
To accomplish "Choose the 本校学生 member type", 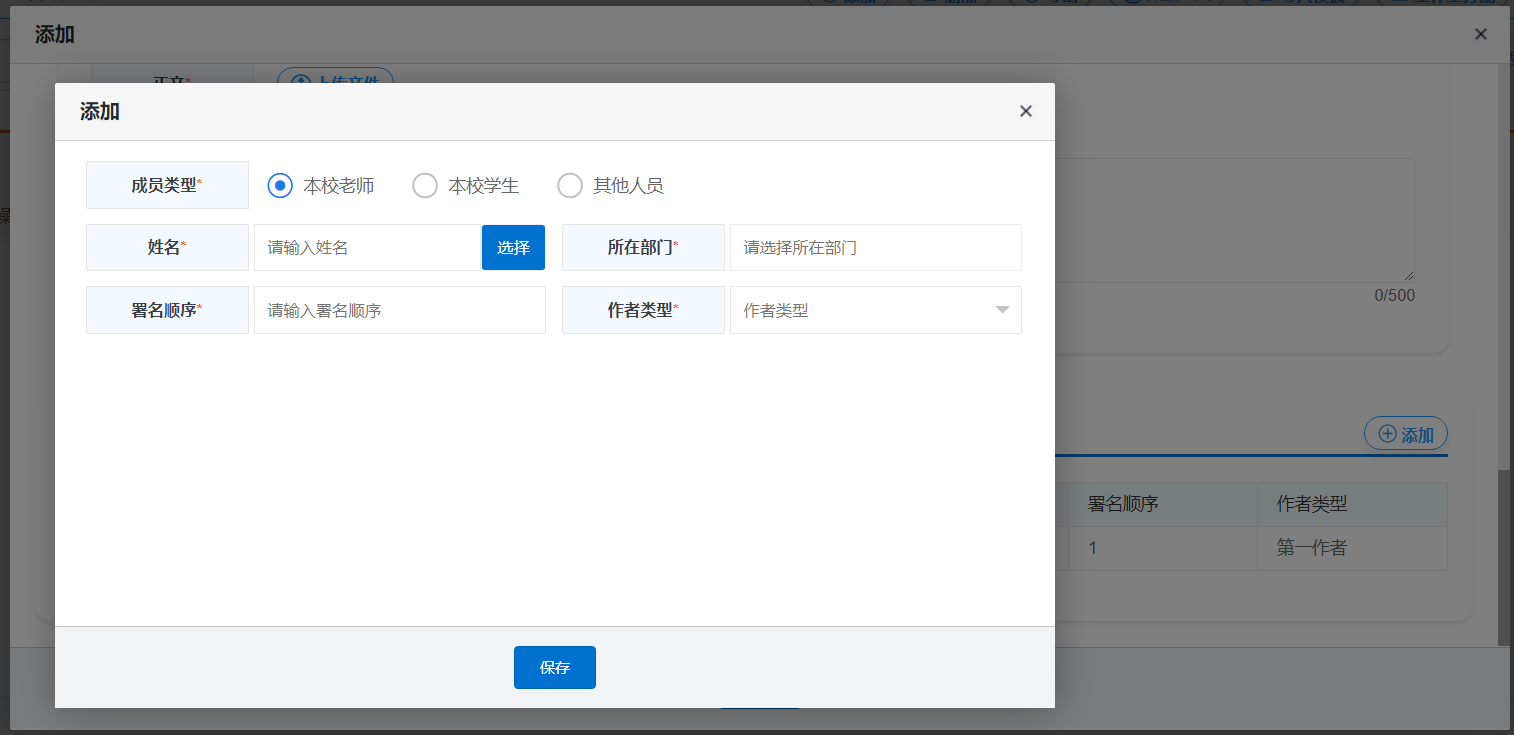I will coord(425,186).
